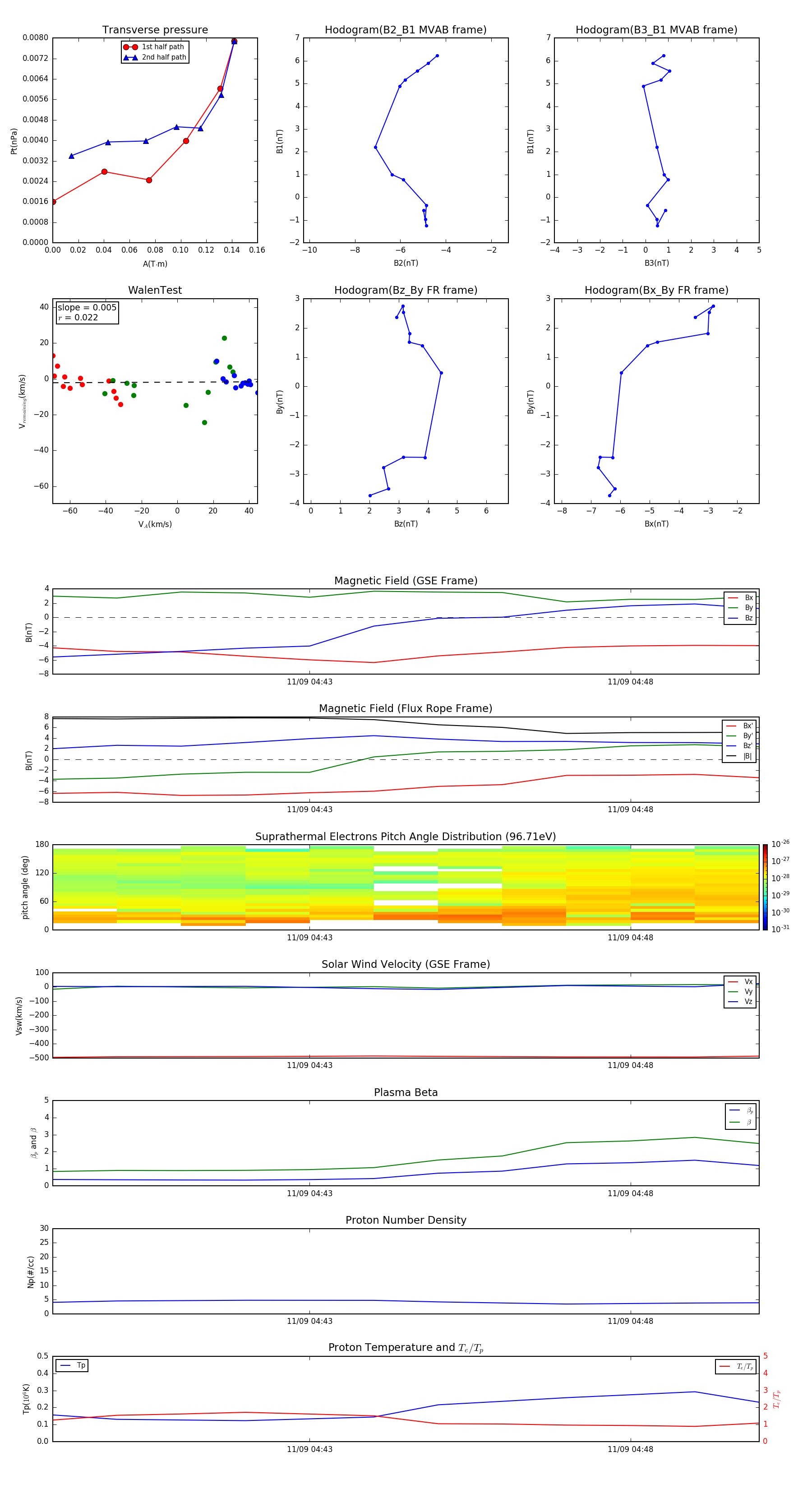Screen dimensions: 812x1489
Task: Click the 'Bz(nT)' x-axis label
Action: [406, 524]
